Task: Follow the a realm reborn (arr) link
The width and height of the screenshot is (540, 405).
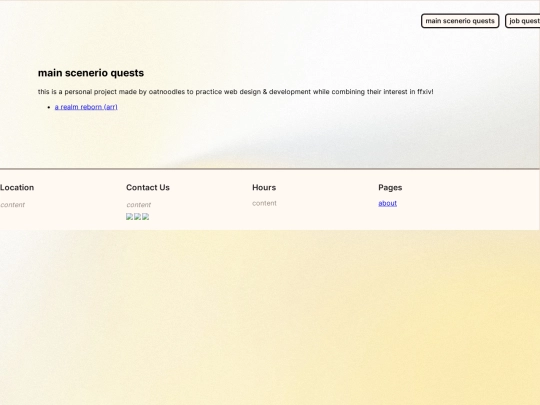Action: coord(86,107)
